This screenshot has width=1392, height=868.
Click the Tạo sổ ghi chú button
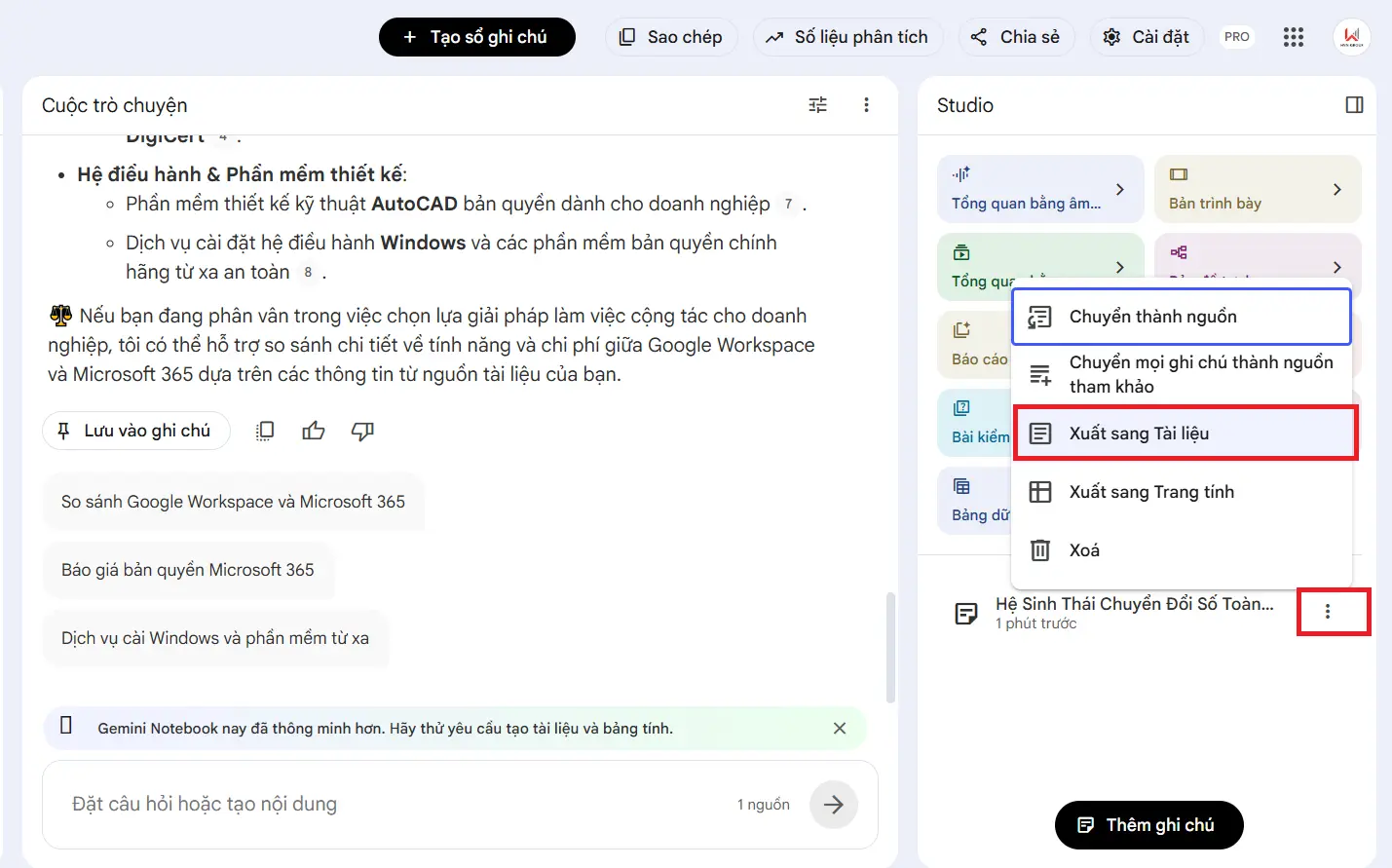(477, 37)
